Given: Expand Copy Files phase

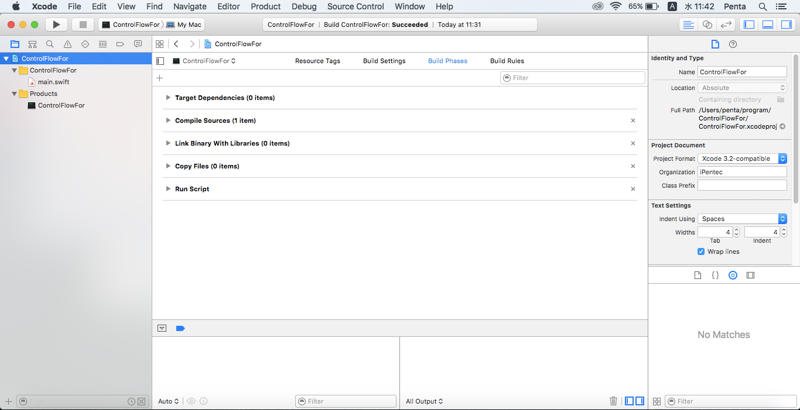Looking at the screenshot, I should point(168,166).
